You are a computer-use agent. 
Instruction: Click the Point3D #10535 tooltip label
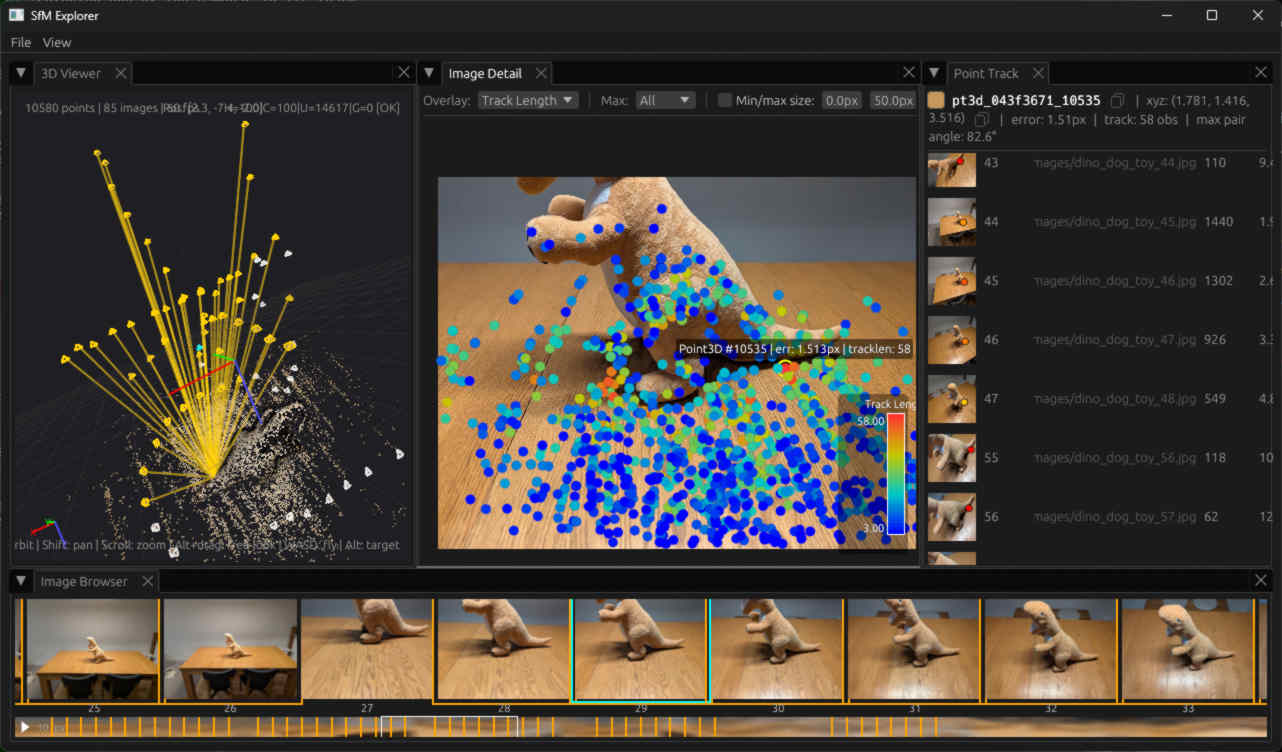[794, 348]
